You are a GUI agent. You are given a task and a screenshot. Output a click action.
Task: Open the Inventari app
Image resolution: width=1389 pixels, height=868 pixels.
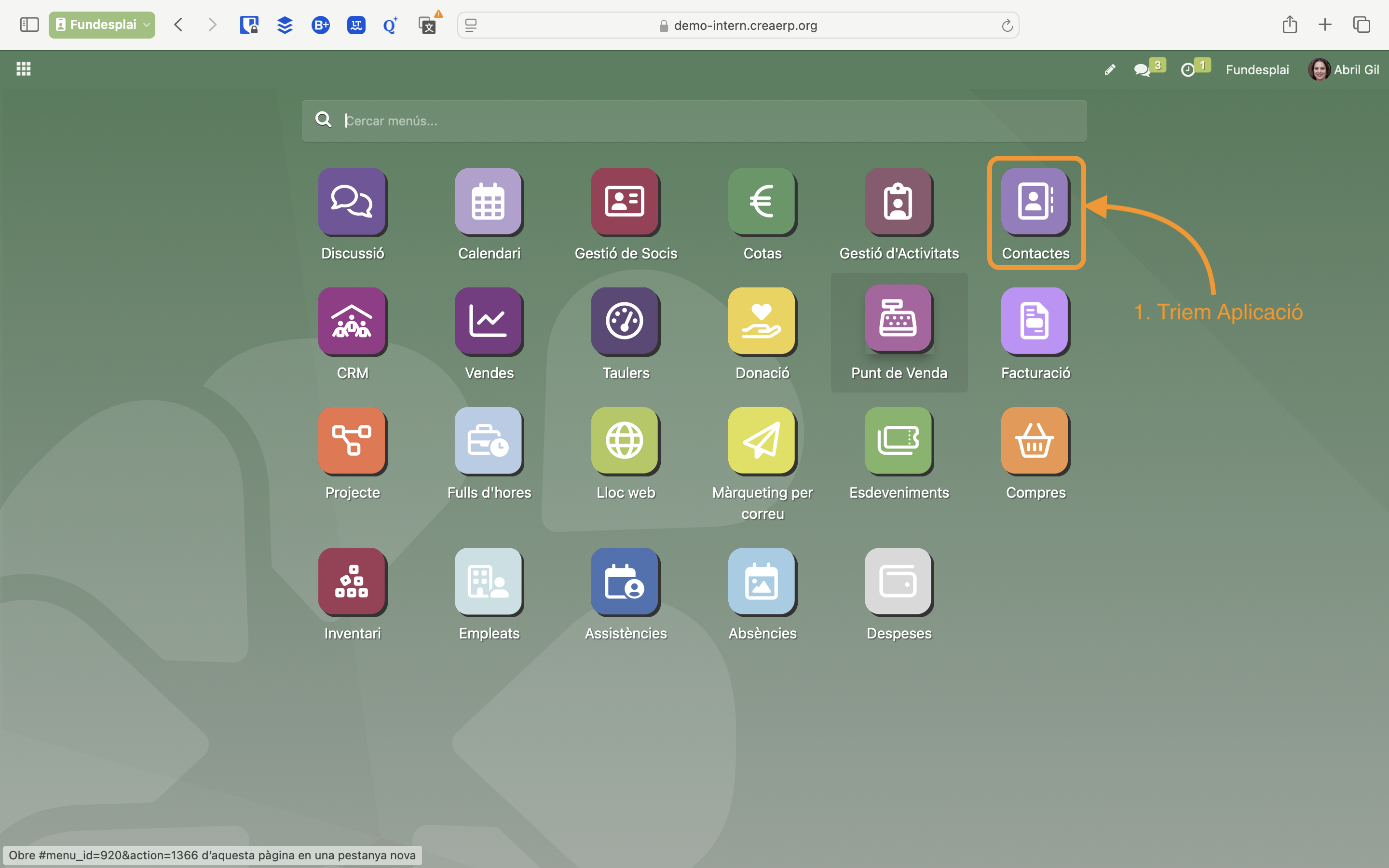click(x=352, y=581)
